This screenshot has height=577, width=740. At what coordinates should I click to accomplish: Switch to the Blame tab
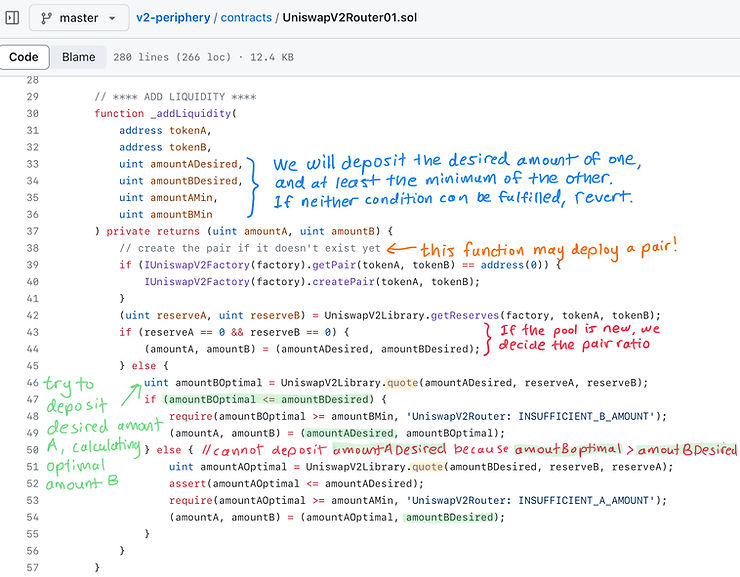tap(78, 58)
